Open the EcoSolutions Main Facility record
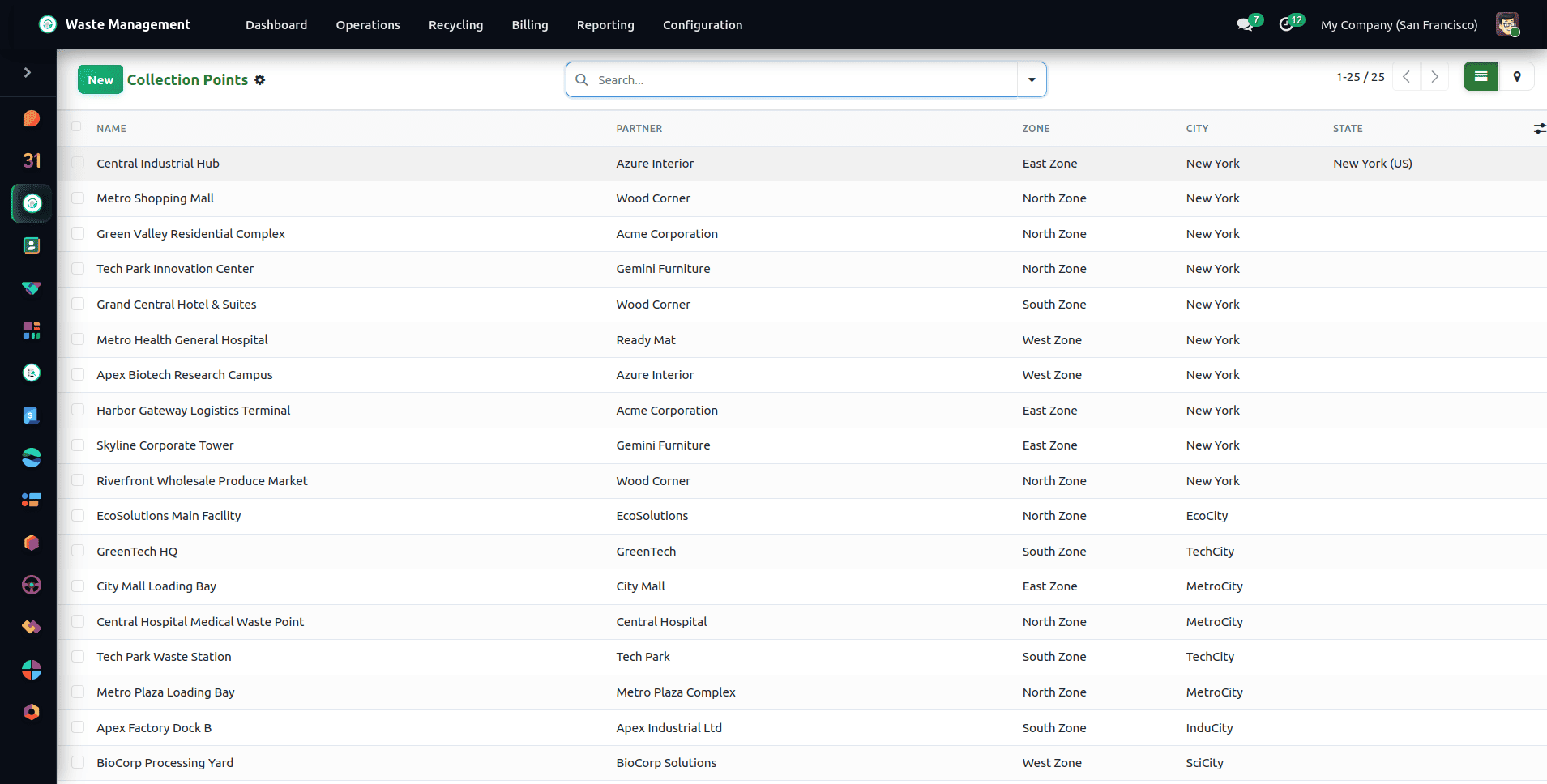This screenshot has width=1547, height=784. [169, 515]
